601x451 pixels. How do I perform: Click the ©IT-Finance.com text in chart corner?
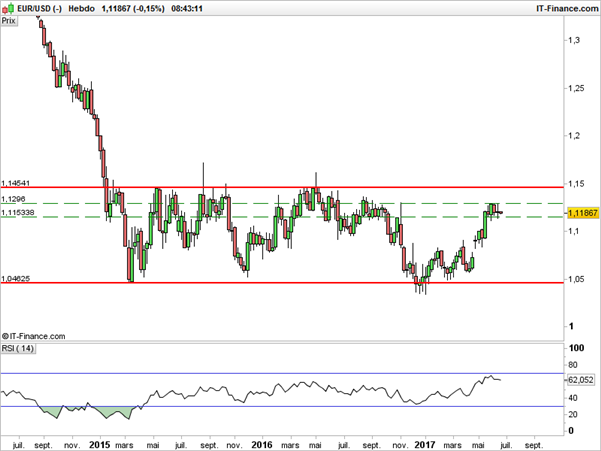(34, 336)
